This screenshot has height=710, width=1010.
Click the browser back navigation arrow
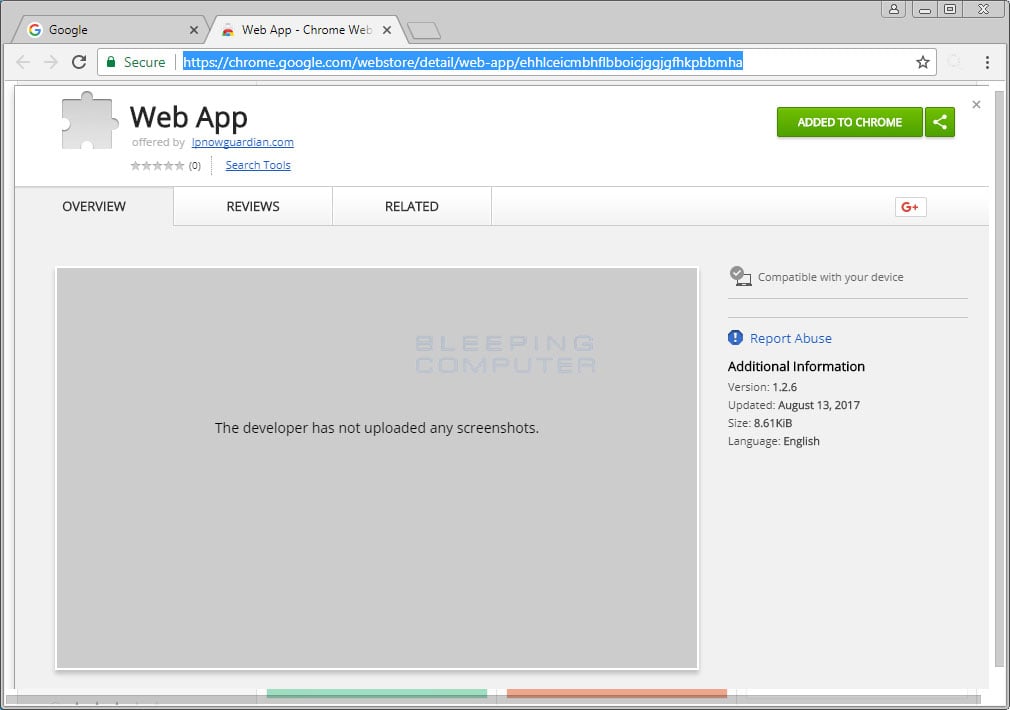(x=23, y=62)
